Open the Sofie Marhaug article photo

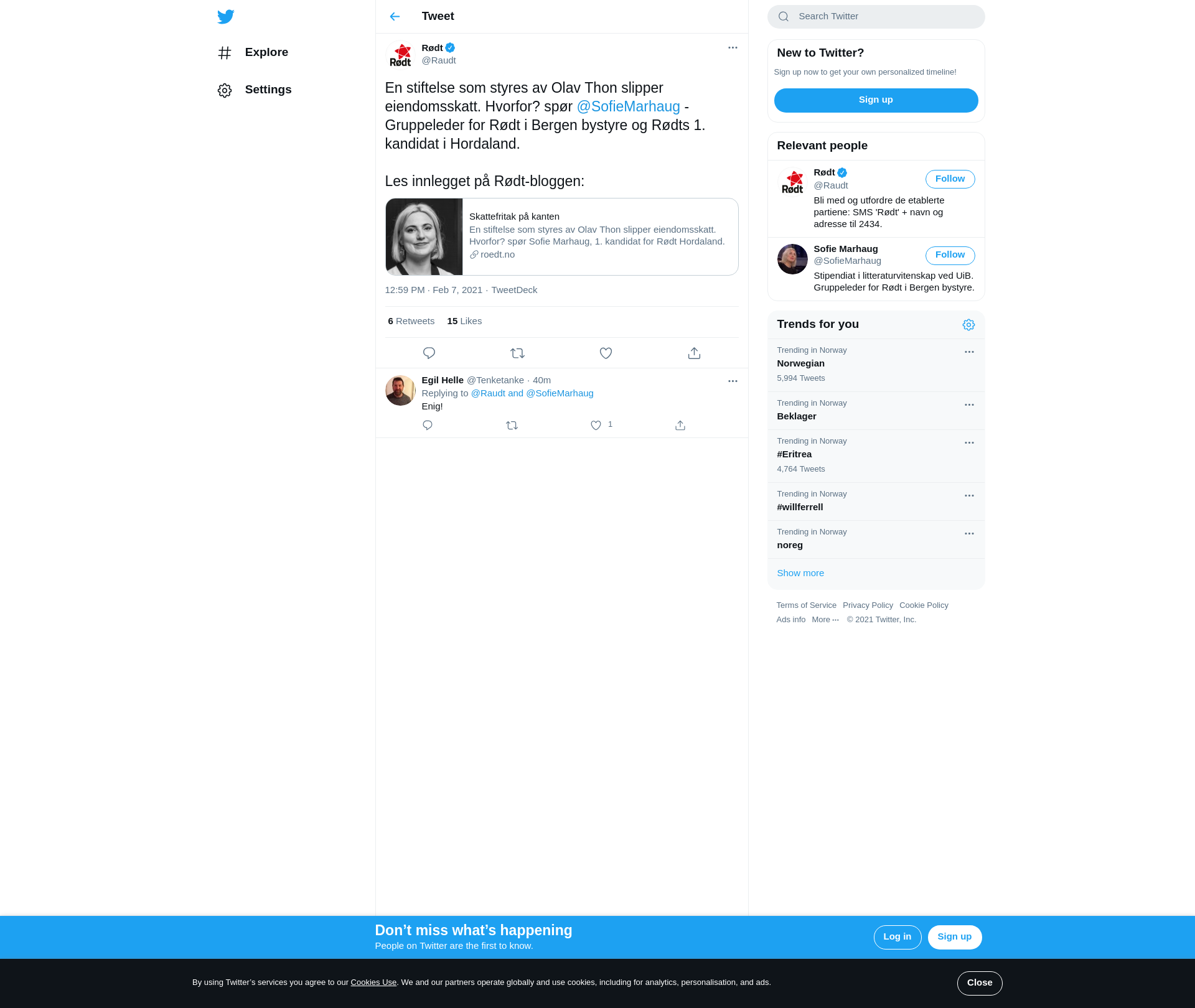tap(424, 237)
